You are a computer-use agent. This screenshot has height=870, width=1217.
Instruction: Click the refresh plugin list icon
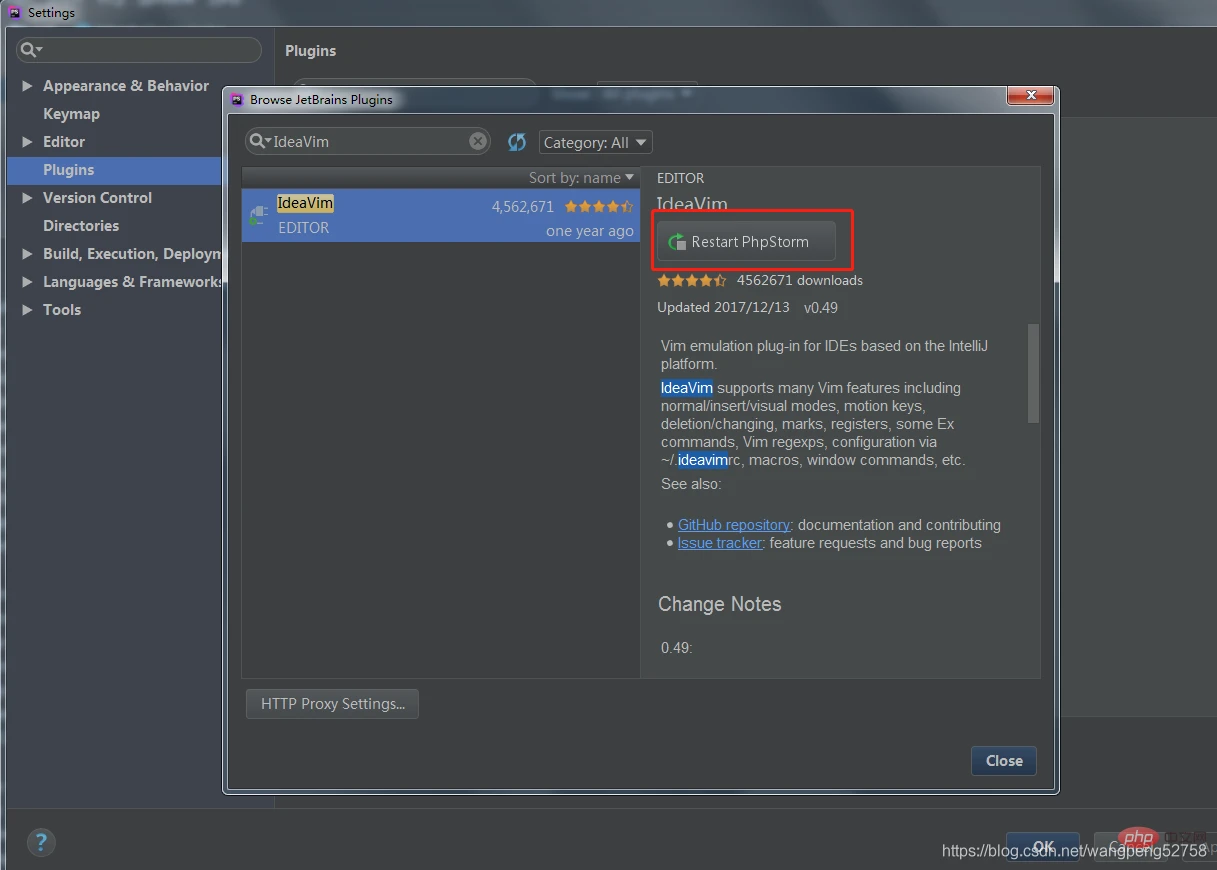[x=517, y=142]
